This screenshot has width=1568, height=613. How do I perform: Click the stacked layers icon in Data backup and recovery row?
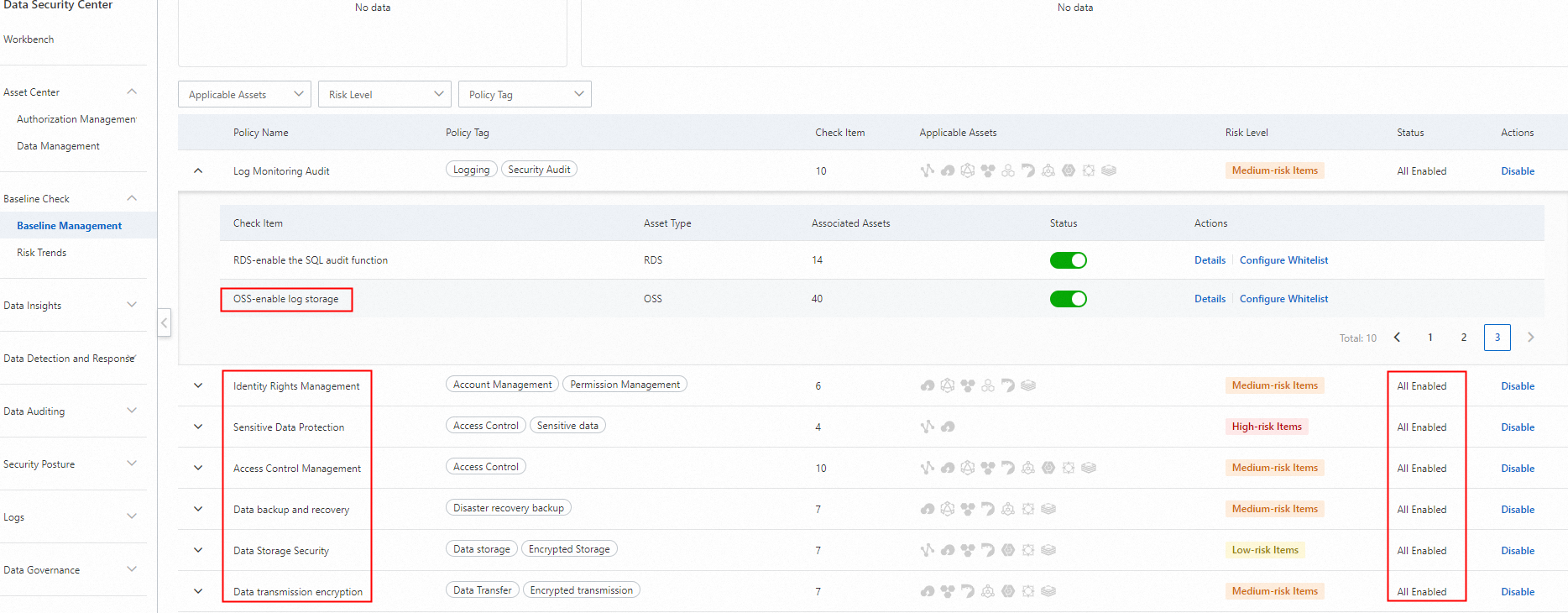click(x=1048, y=509)
